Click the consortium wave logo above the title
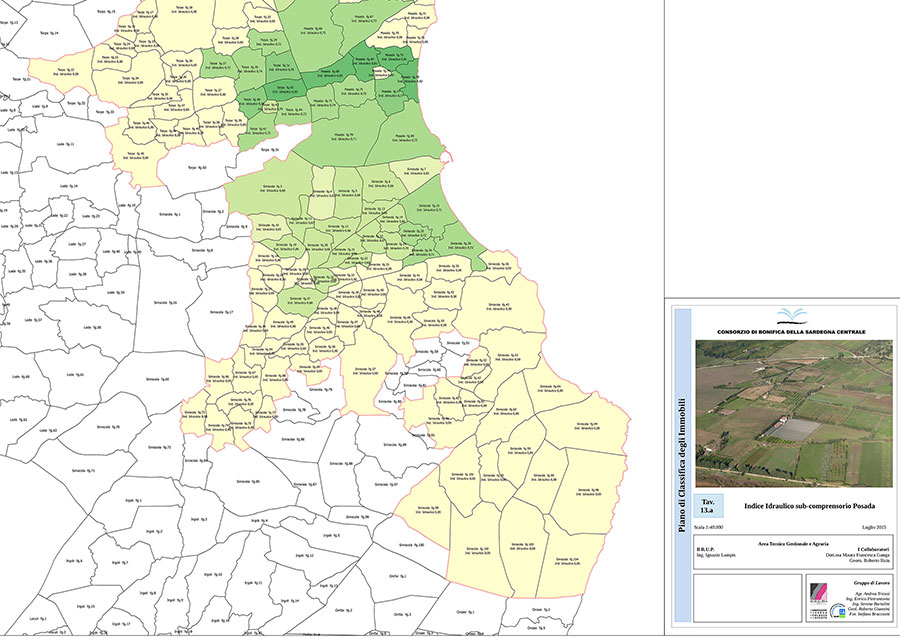 [x=792, y=316]
